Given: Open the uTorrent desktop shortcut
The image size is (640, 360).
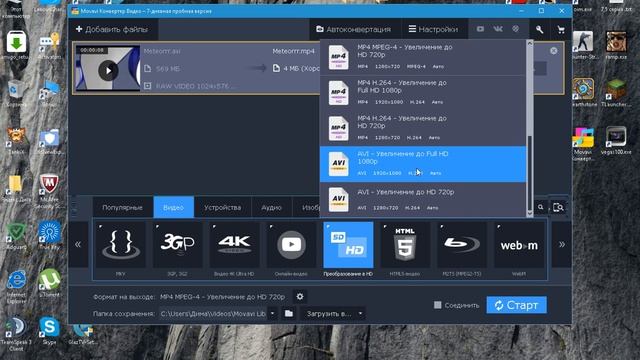Looking at the screenshot, I should 49,282.
